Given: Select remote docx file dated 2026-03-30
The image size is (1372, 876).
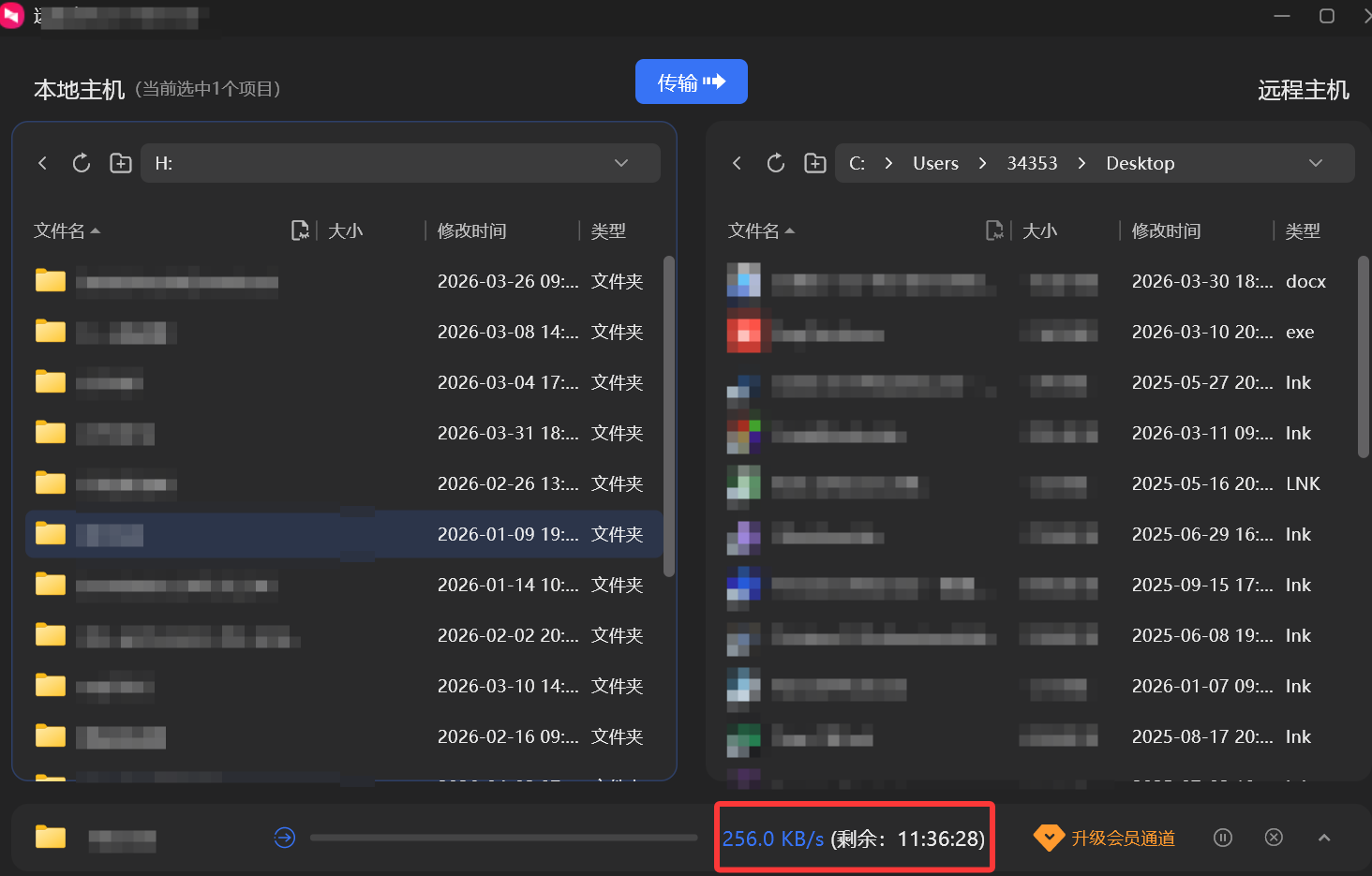Looking at the screenshot, I should (x=1037, y=281).
